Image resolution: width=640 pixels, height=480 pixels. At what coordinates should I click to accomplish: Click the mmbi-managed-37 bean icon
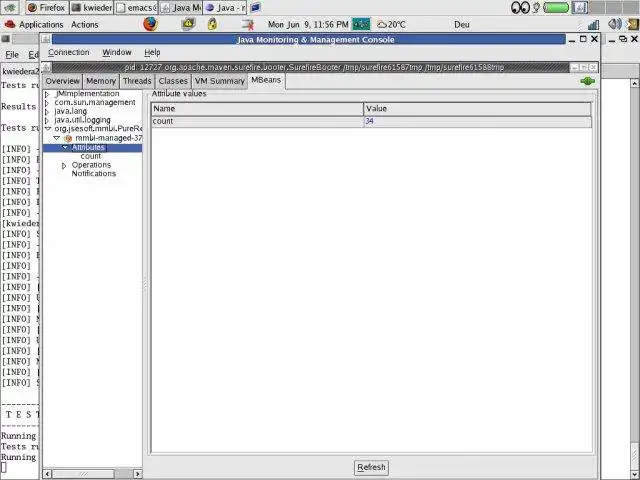pyautogui.click(x=68, y=138)
